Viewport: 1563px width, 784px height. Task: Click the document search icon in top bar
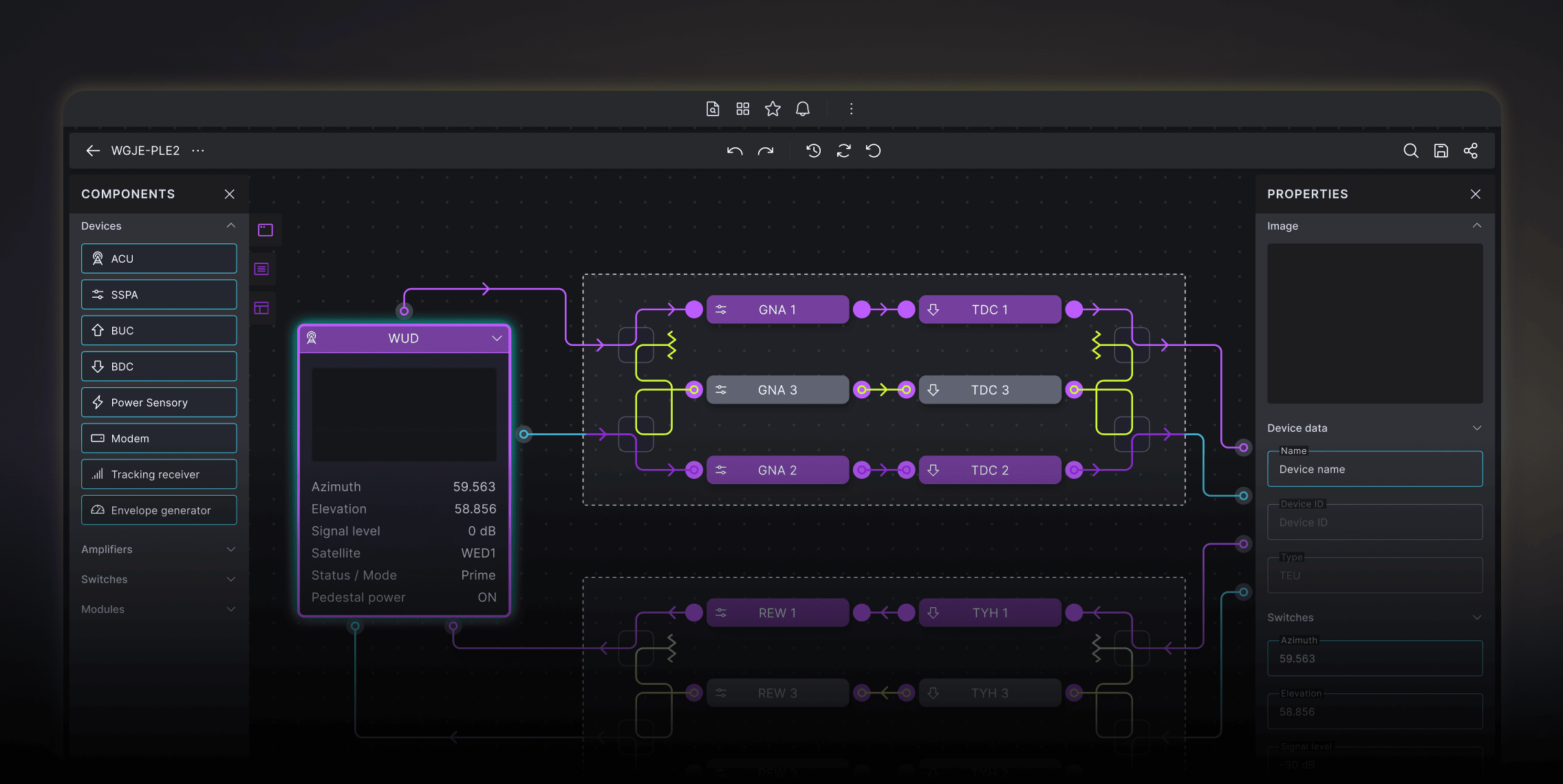(x=713, y=109)
